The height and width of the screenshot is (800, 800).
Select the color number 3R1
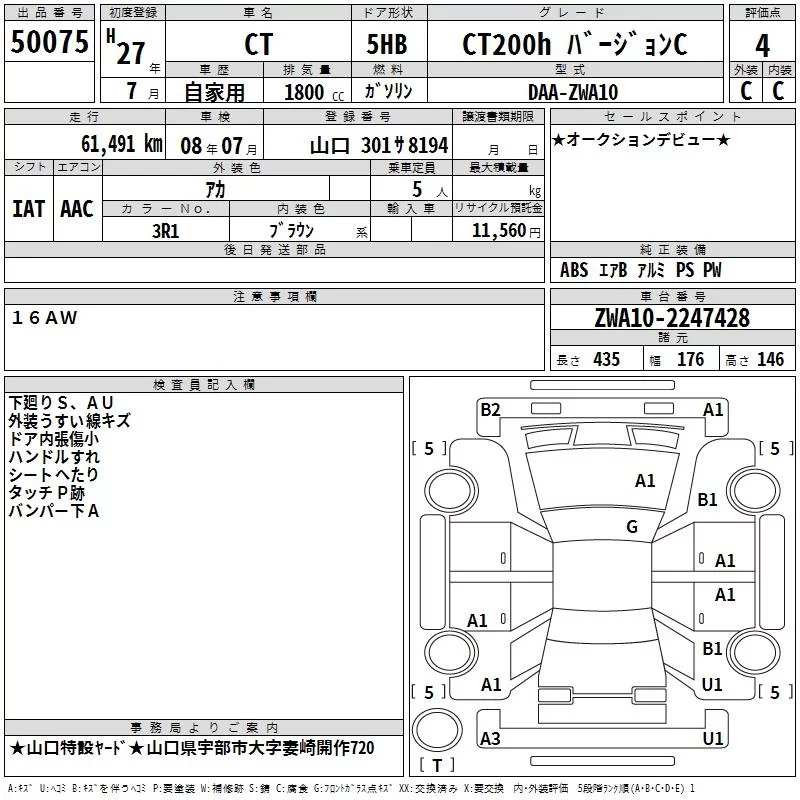166,231
